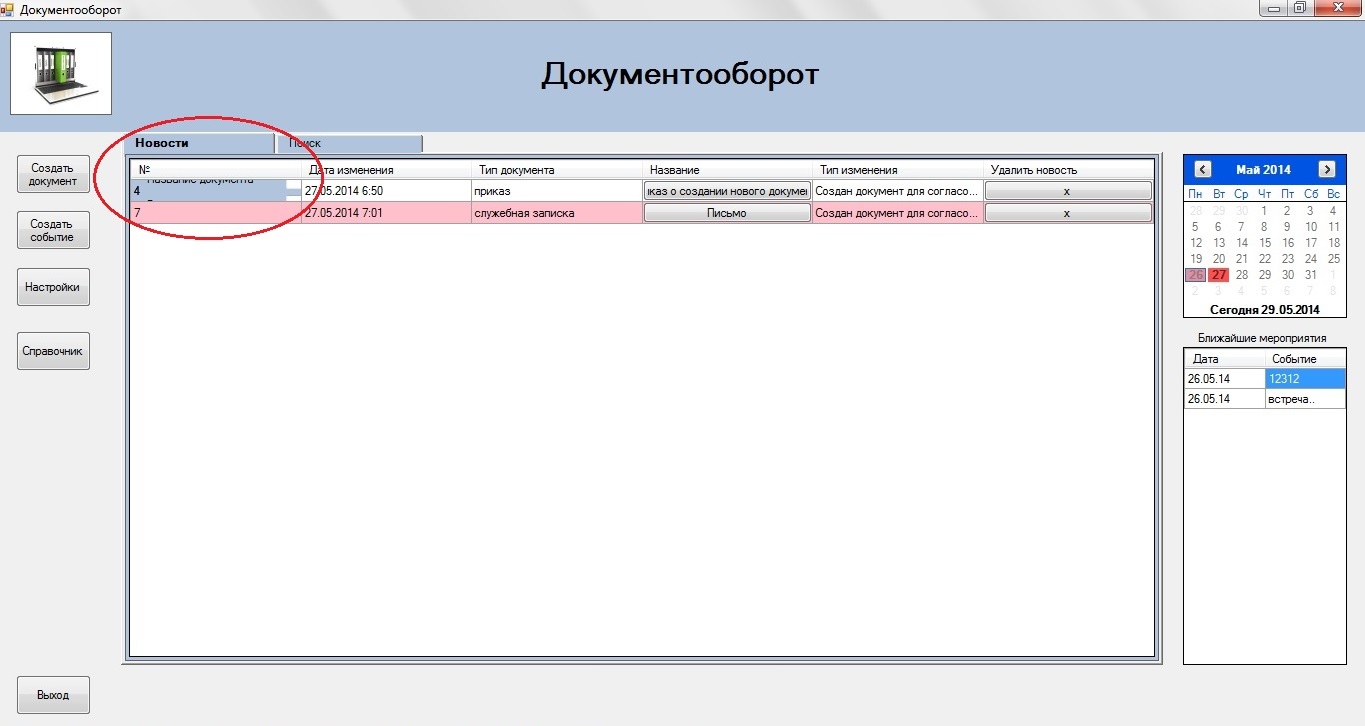The height and width of the screenshot is (726, 1365).
Task: Select day 27 in the calendar
Action: pos(1219,275)
